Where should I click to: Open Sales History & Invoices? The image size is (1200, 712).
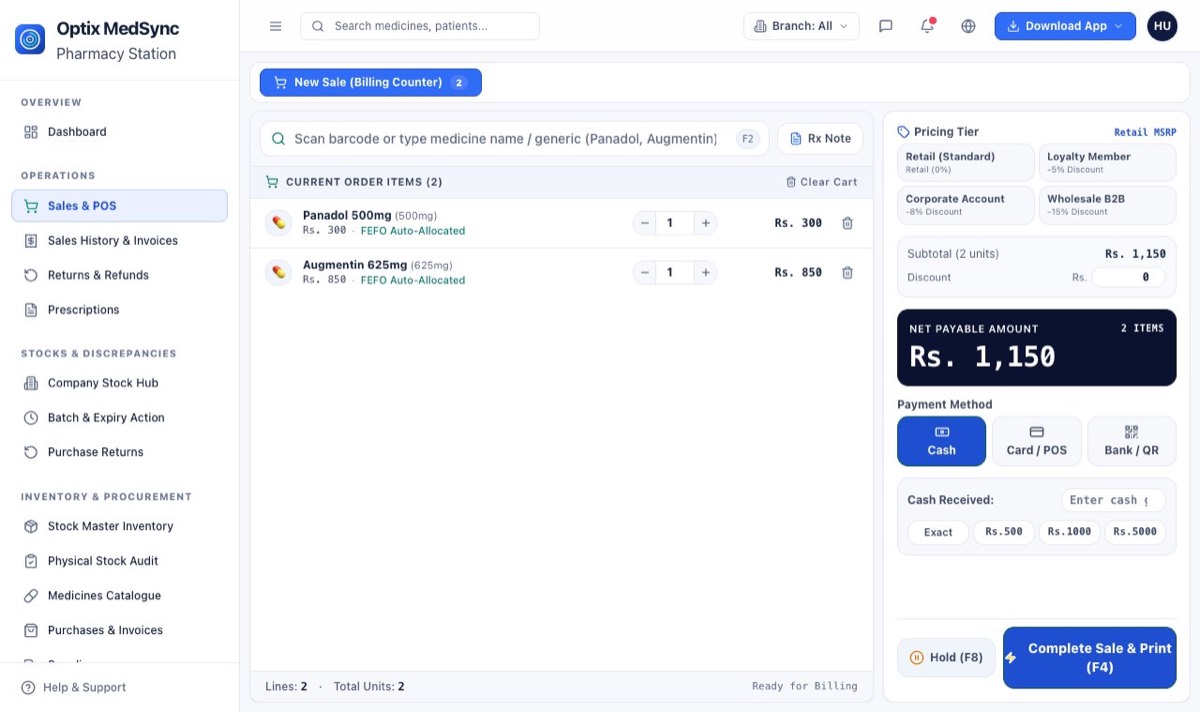[x=119, y=241]
